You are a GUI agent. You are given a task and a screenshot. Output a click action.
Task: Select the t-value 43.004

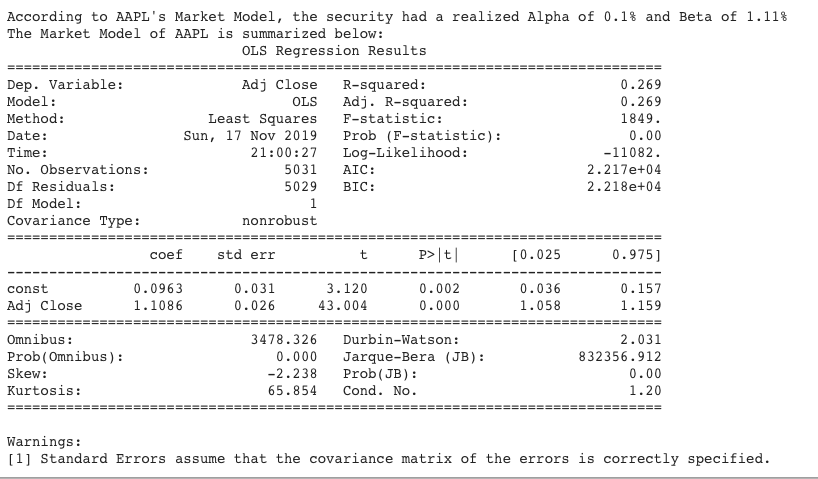[343, 305]
